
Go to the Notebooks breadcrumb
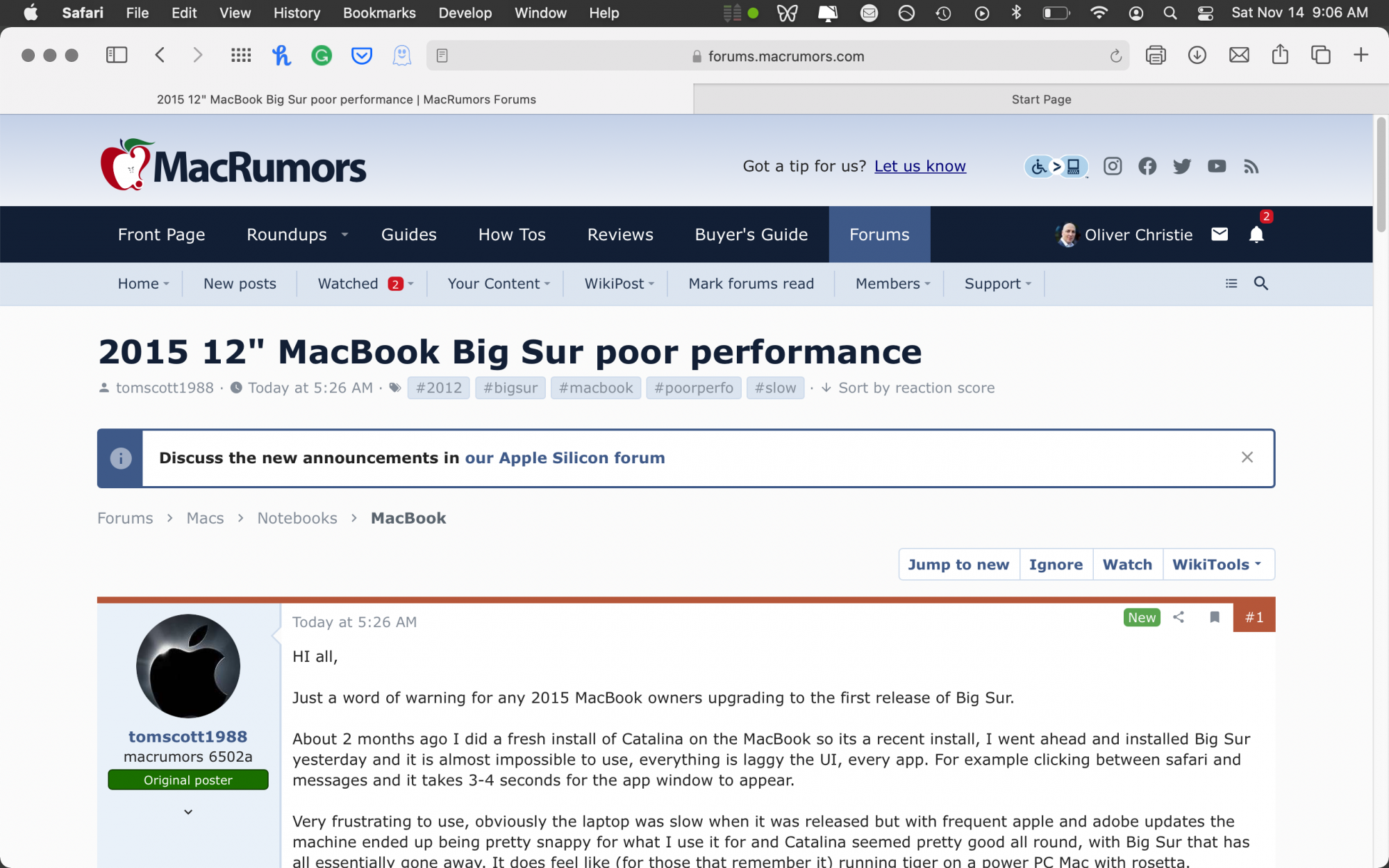coord(297,518)
